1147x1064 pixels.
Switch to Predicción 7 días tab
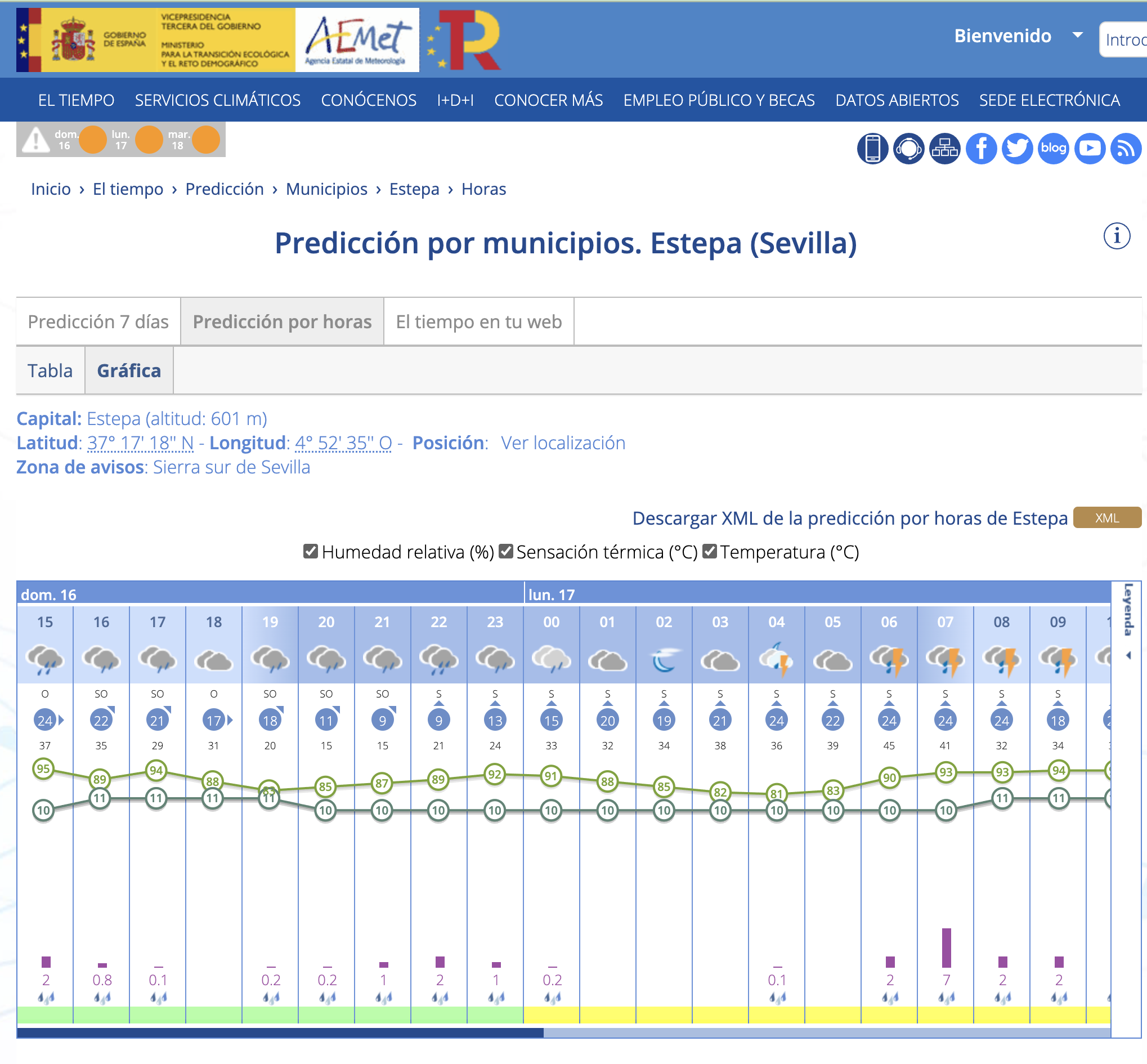click(x=98, y=321)
